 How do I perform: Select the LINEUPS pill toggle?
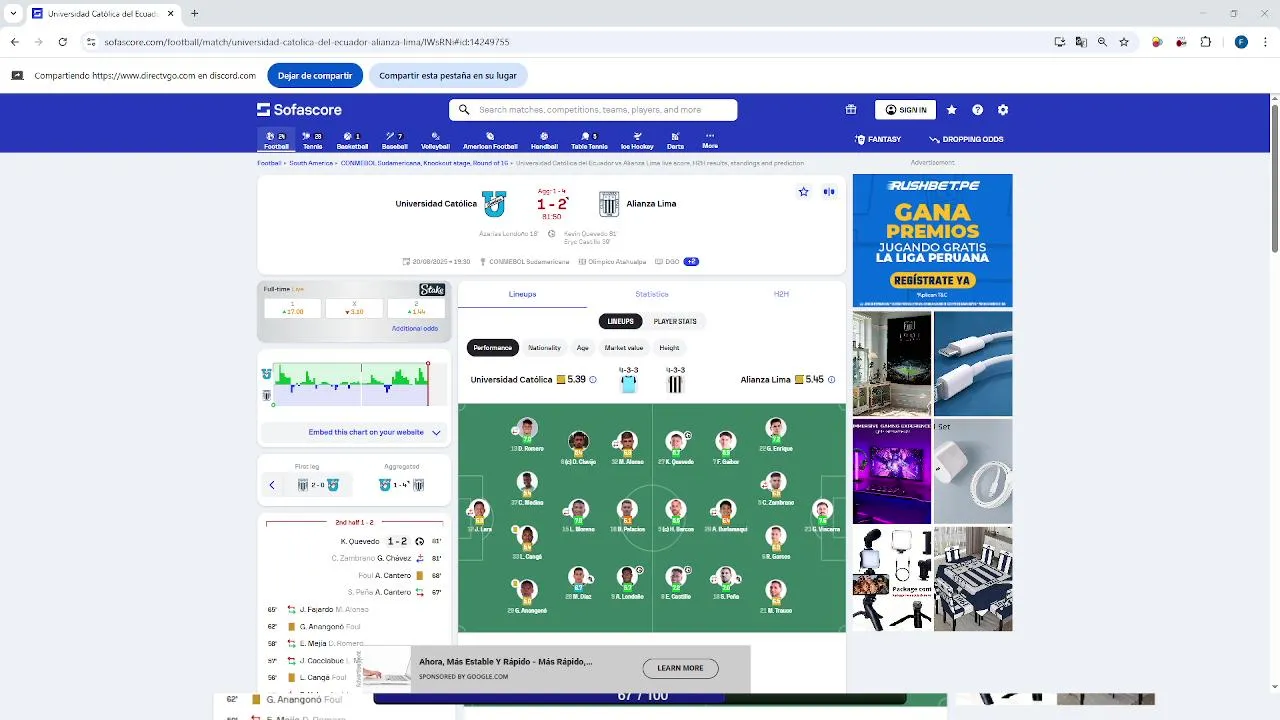tap(621, 321)
